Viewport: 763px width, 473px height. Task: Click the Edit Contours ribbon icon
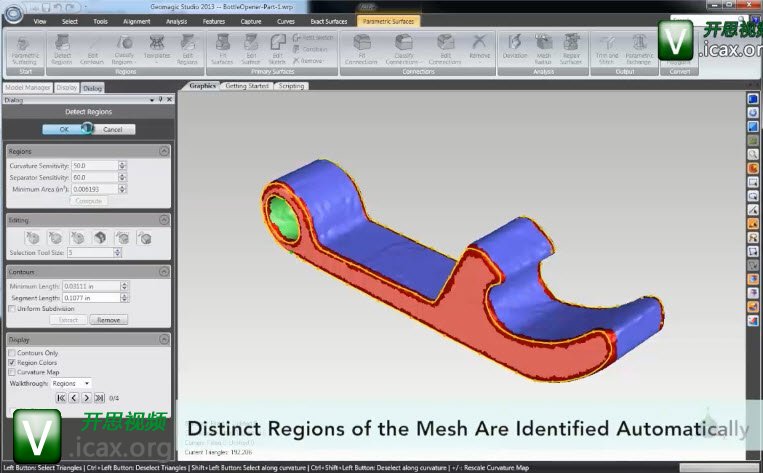(92, 50)
